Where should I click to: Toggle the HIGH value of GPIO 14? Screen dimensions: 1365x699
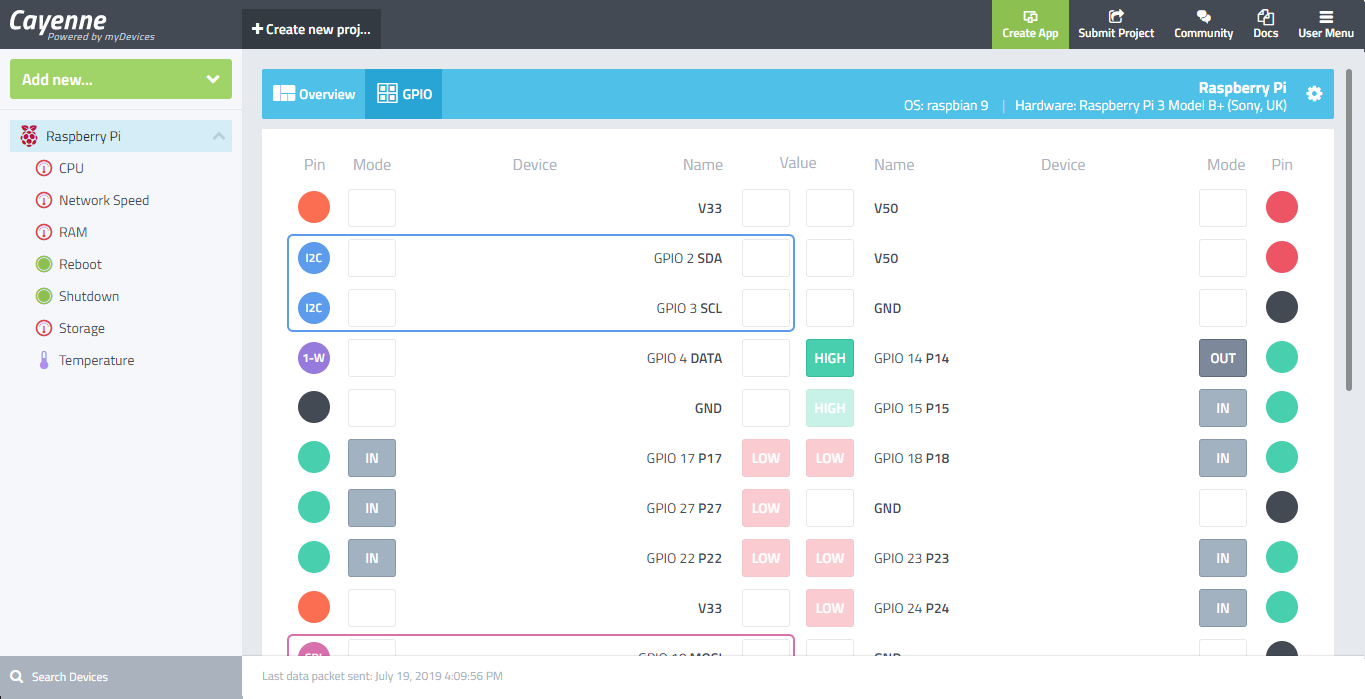coord(830,358)
